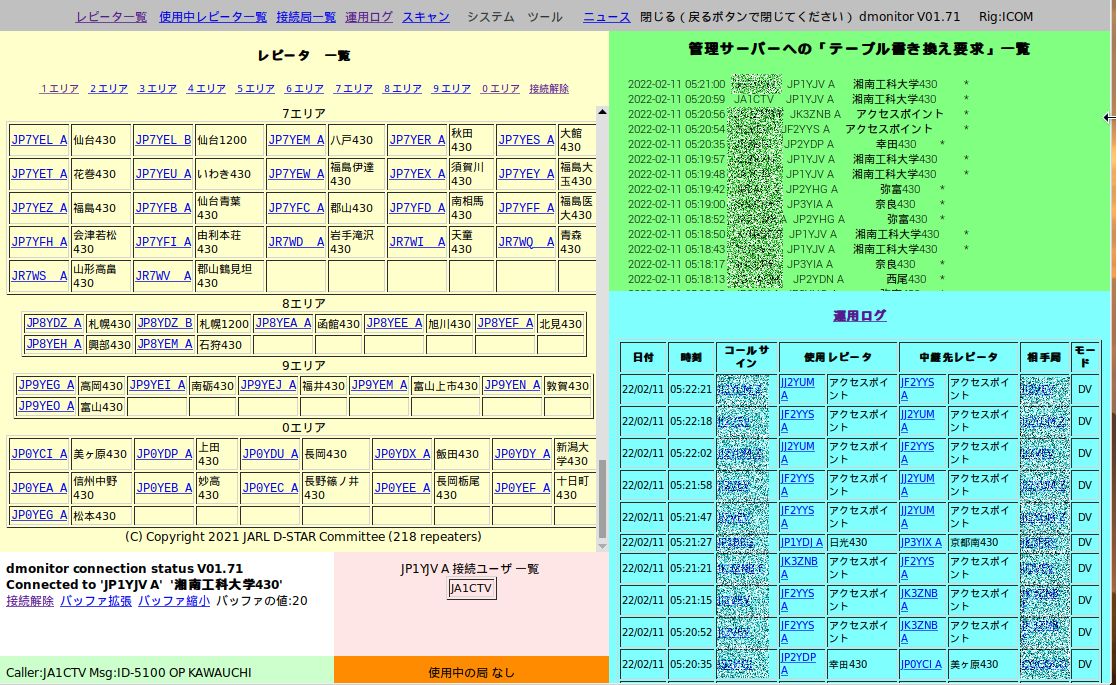
Task: Connect to repeater JP7YEL A
Action: point(39,140)
